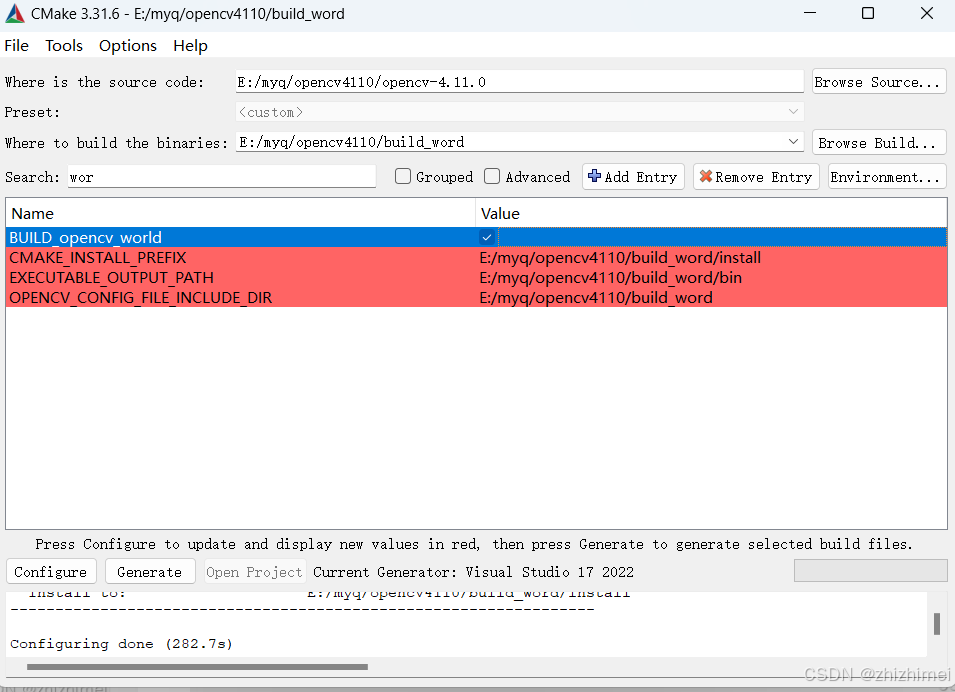Click the progress bar next to generator text
The width and height of the screenshot is (955, 692).
(870, 571)
